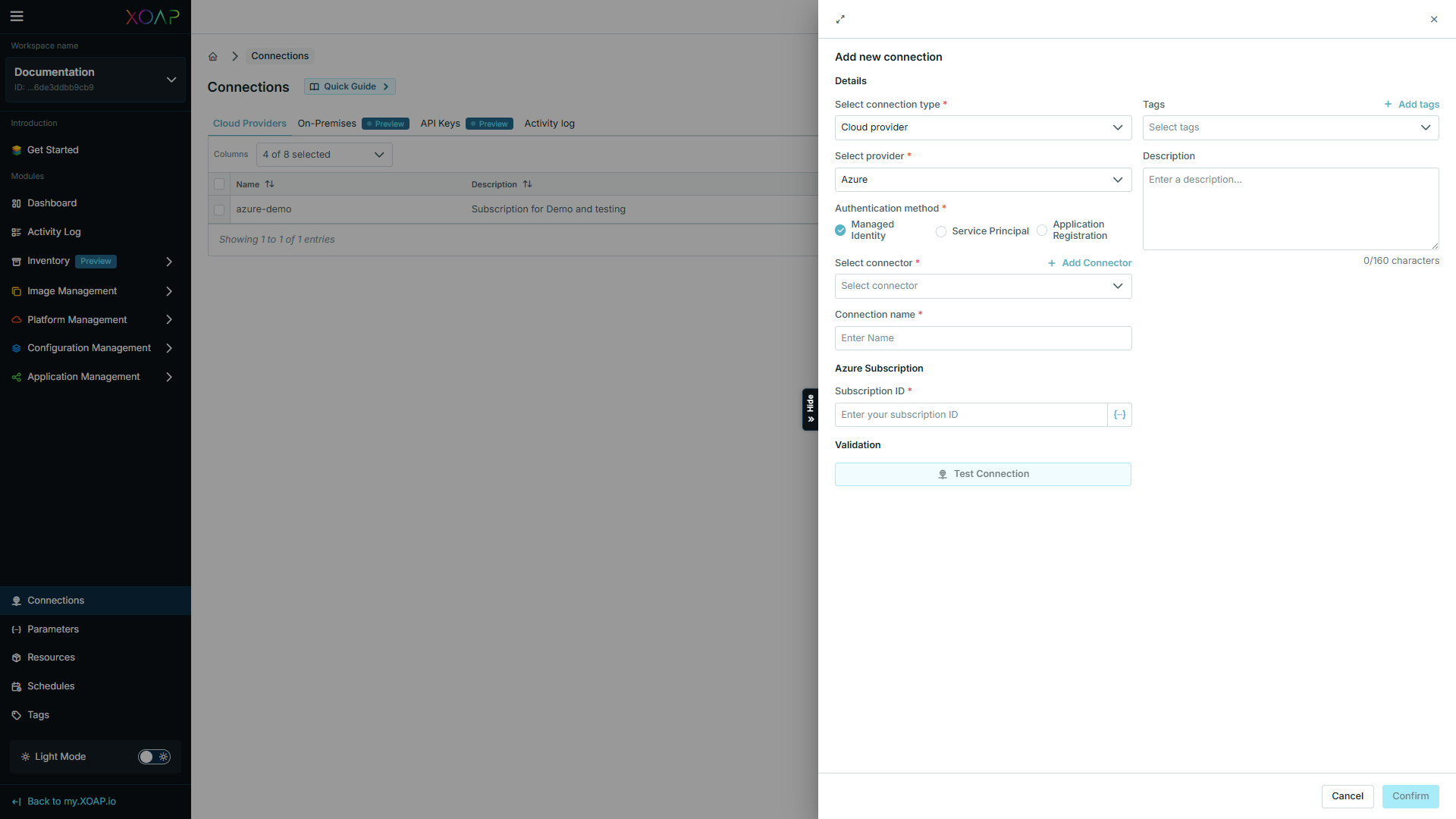Image resolution: width=1456 pixels, height=819 pixels.
Task: Open Schedules in the sidebar
Action: [51, 686]
